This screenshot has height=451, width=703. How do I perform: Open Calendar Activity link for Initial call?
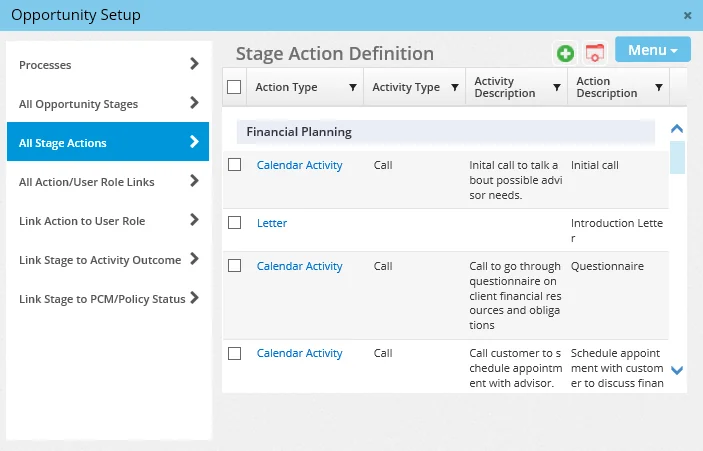click(299, 165)
